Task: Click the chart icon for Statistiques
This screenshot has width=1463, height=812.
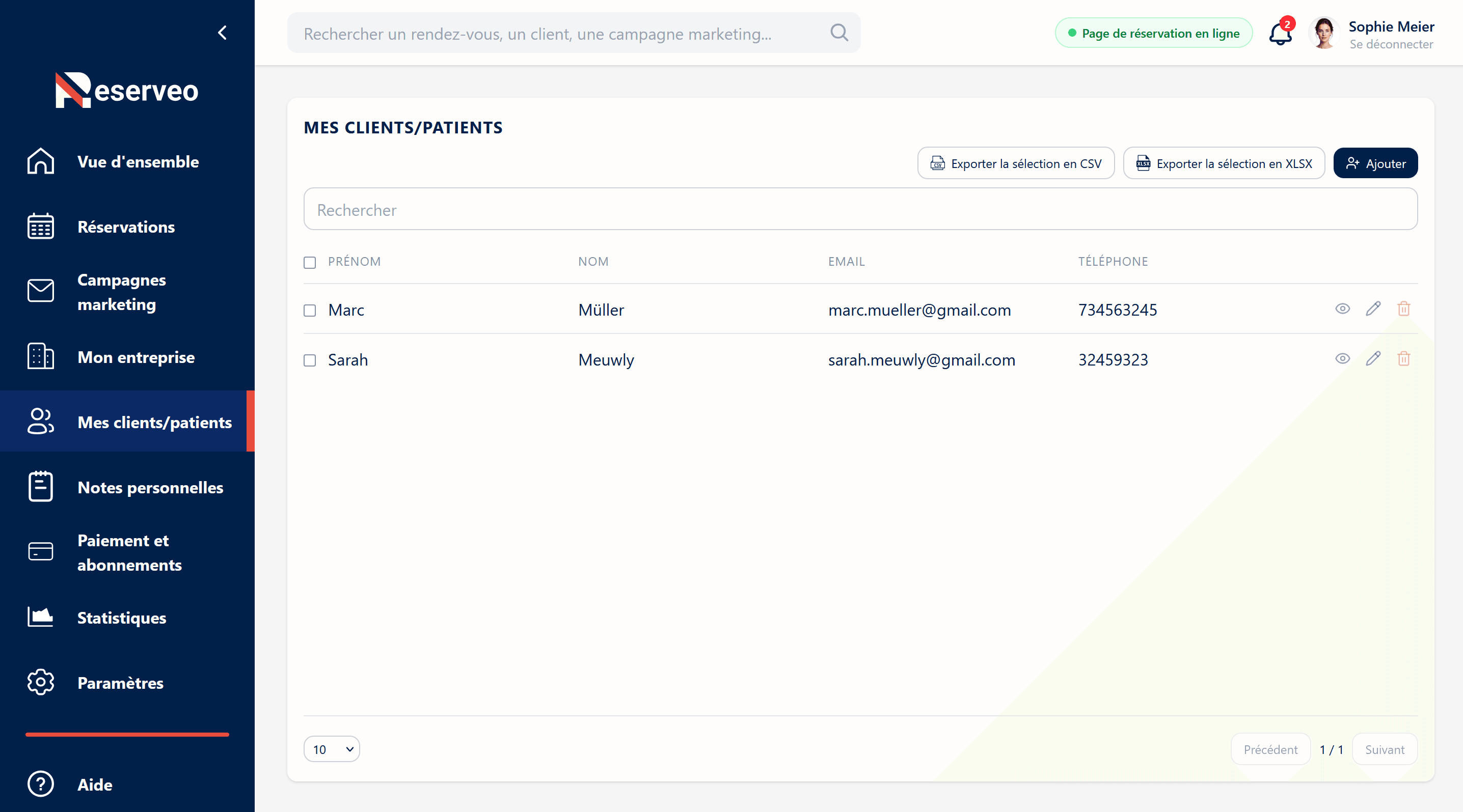Action: [41, 618]
